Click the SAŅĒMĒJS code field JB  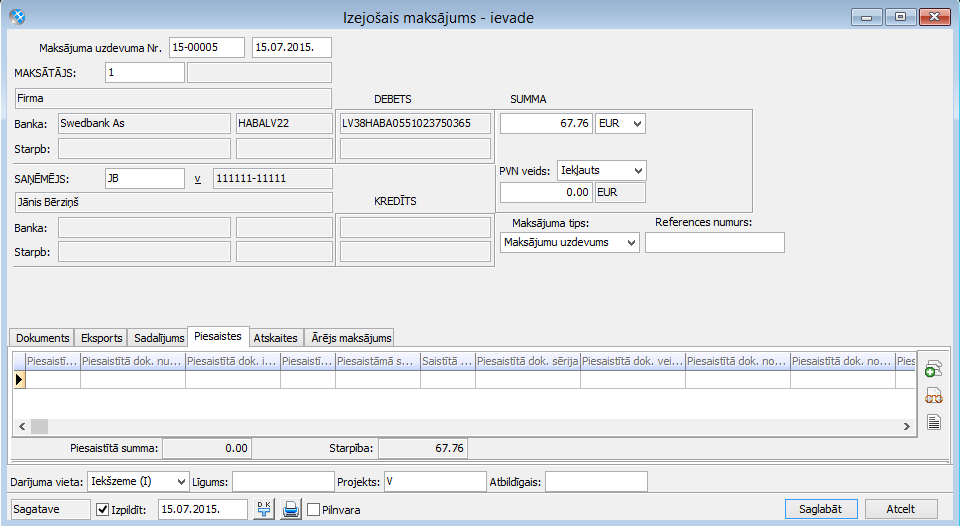(144, 178)
